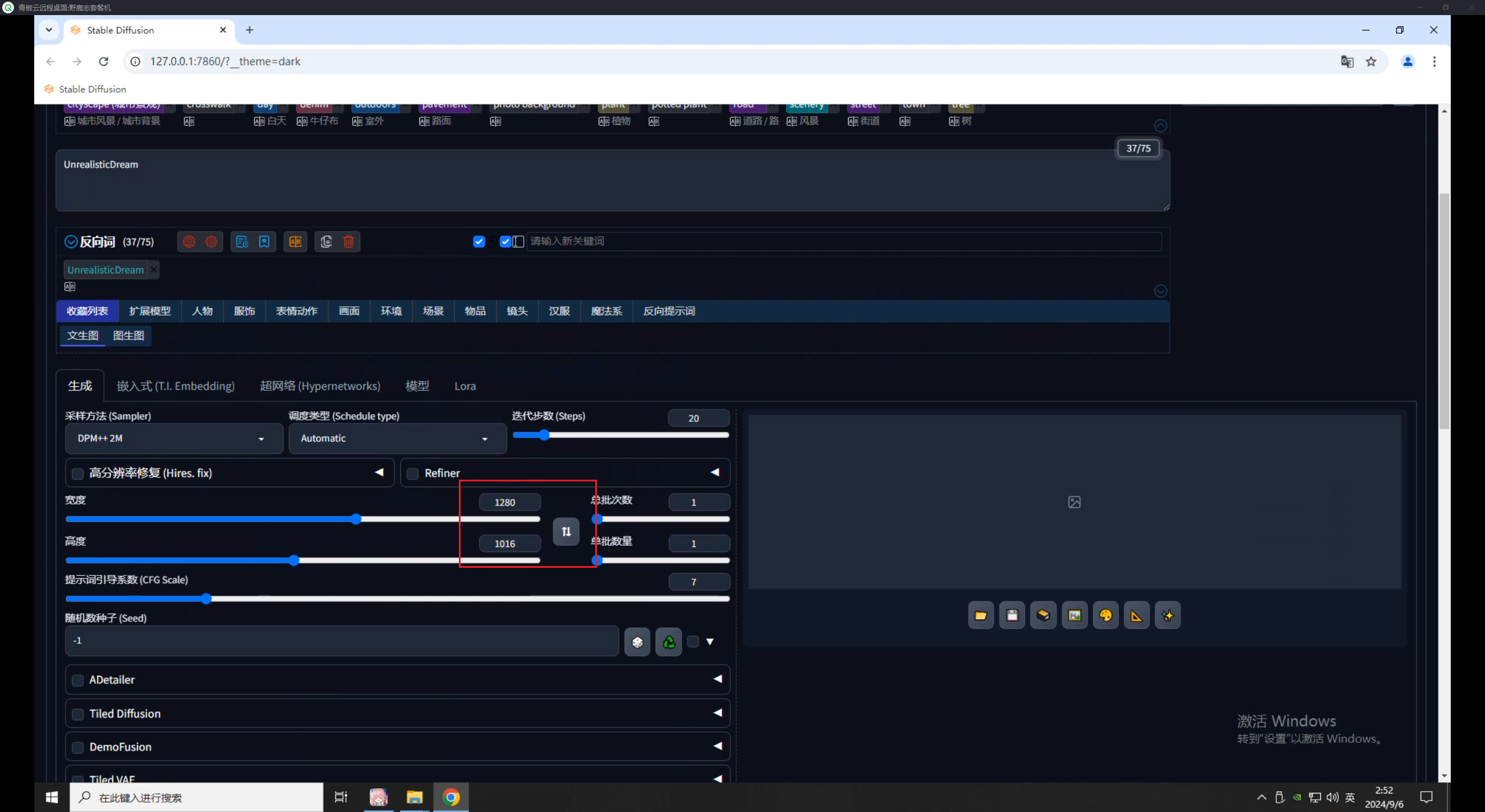Image resolution: width=1485 pixels, height=812 pixels.
Task: Select the 人物 category tab
Action: [202, 311]
